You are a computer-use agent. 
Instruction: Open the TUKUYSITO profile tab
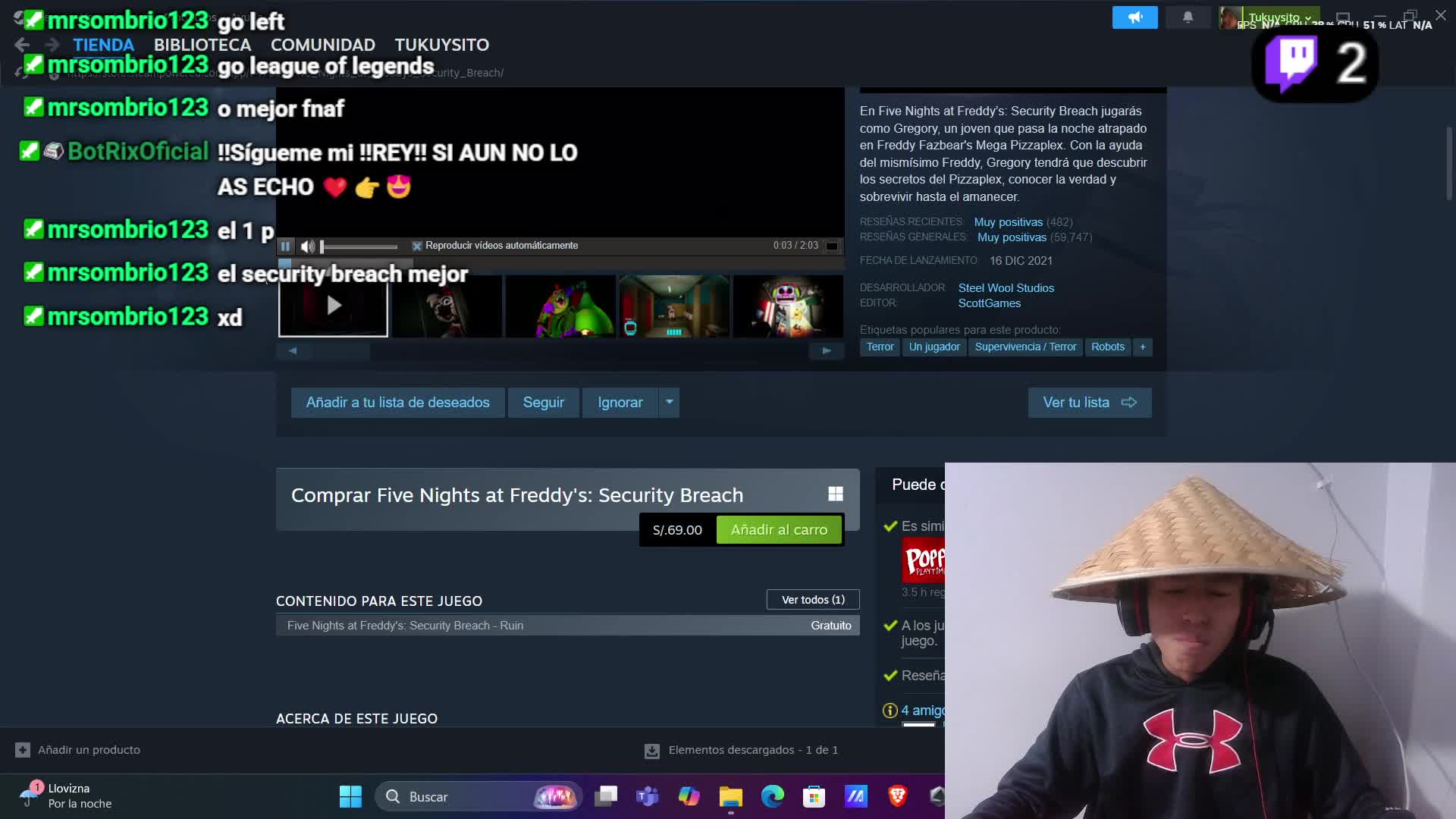coord(442,45)
